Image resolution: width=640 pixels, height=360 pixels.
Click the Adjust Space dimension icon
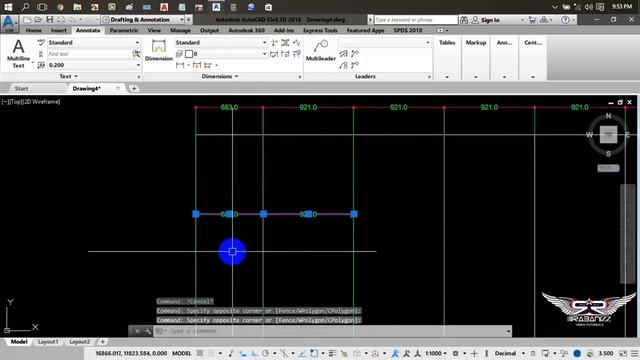285,42
